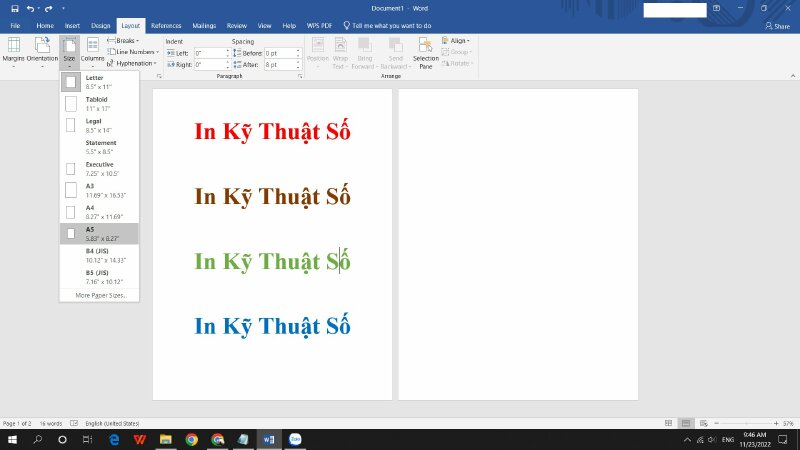
Task: Undo the last action
Action: point(31,9)
